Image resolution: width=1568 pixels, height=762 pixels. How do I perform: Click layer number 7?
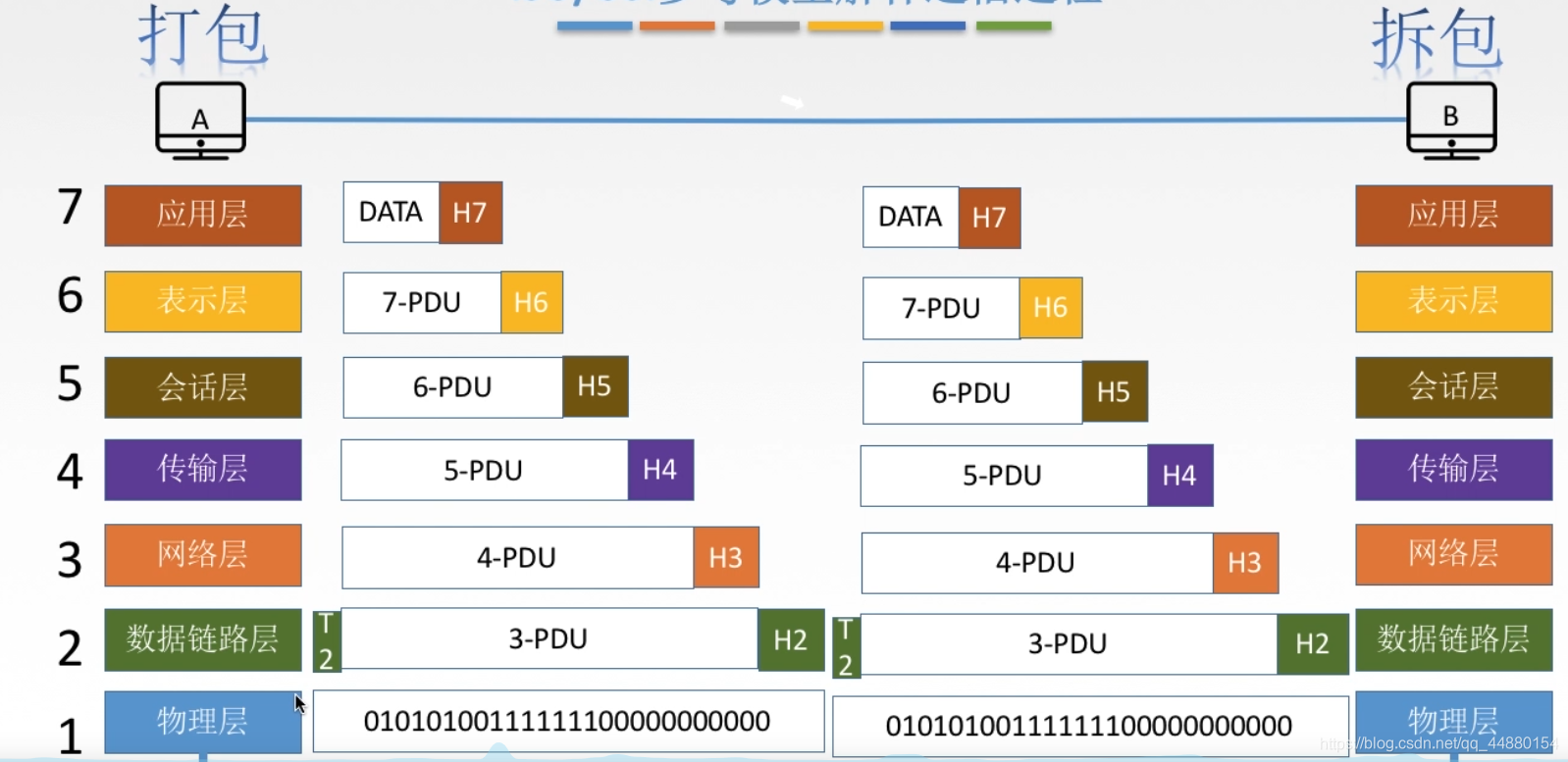coord(70,207)
